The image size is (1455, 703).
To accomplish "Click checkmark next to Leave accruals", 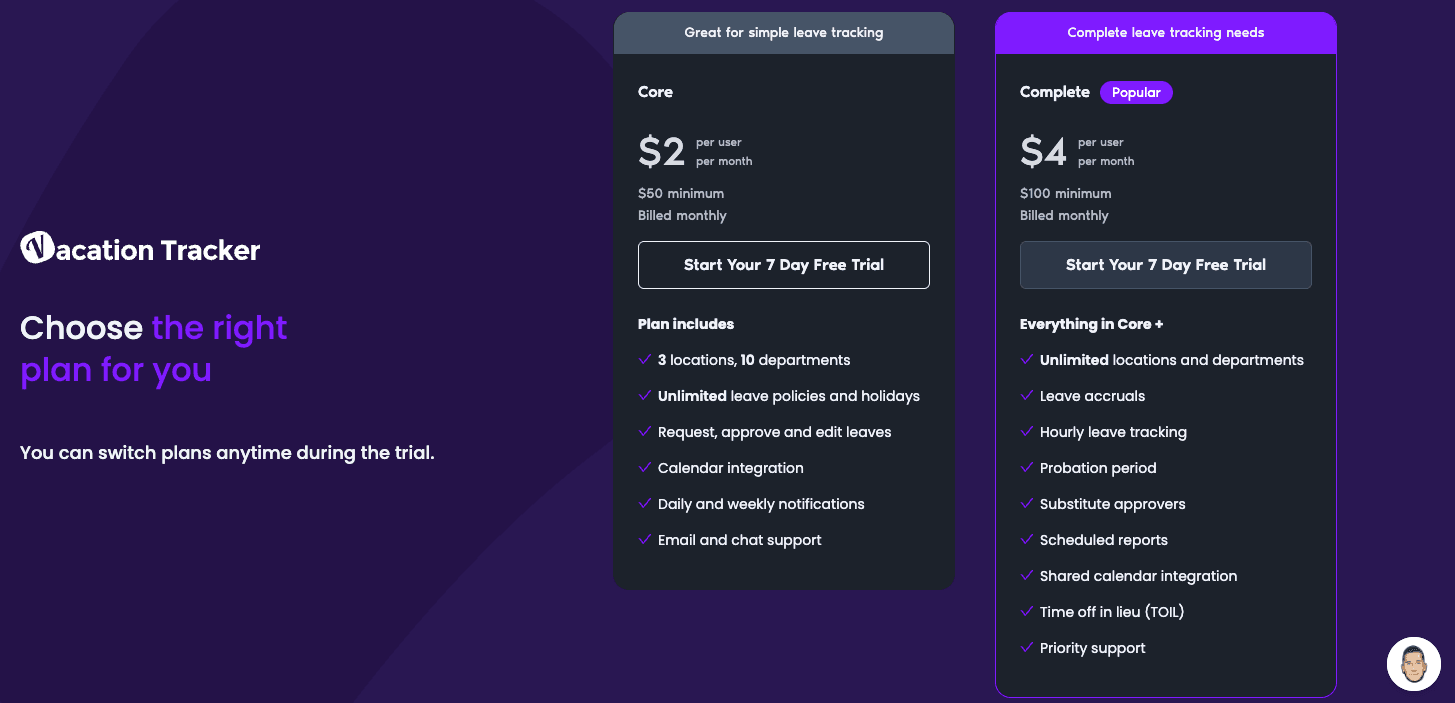I will 1027,396.
